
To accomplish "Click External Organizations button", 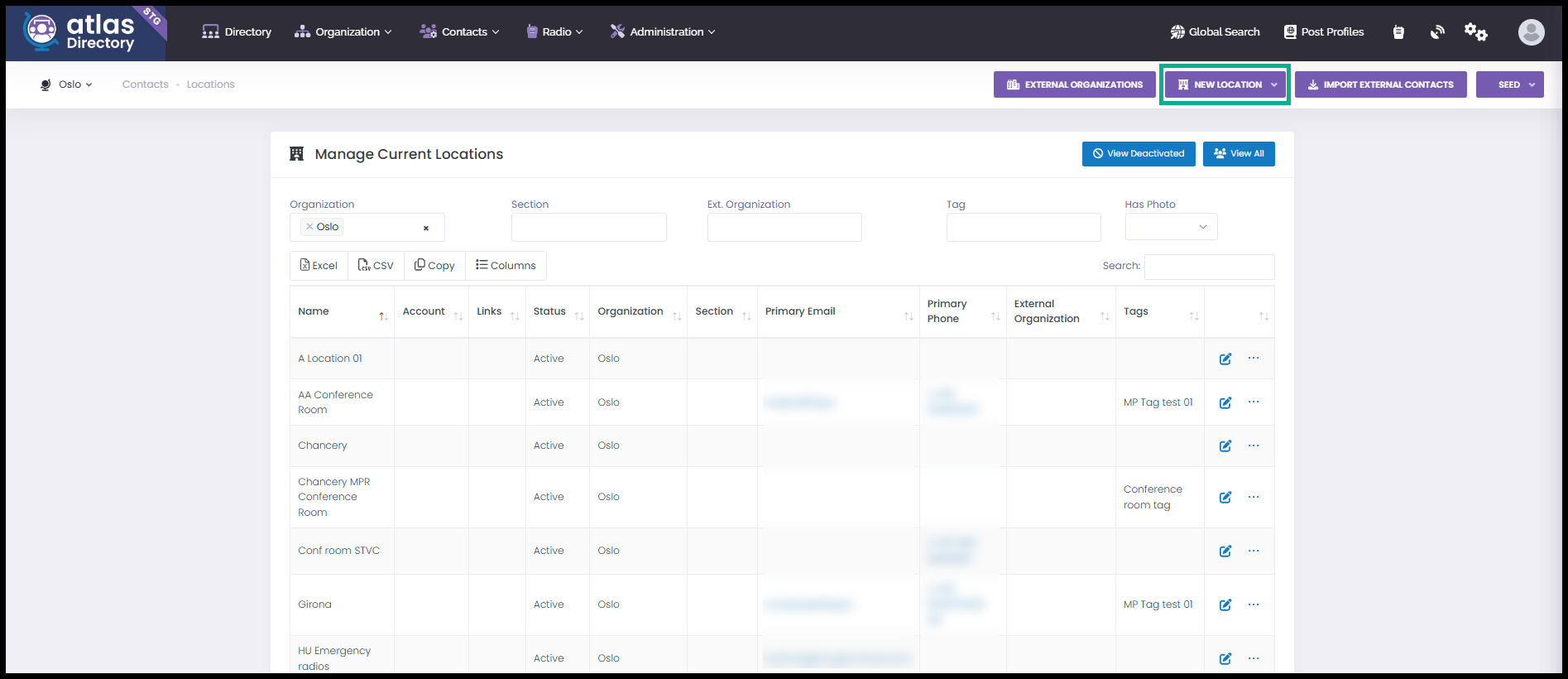I will 1074,84.
